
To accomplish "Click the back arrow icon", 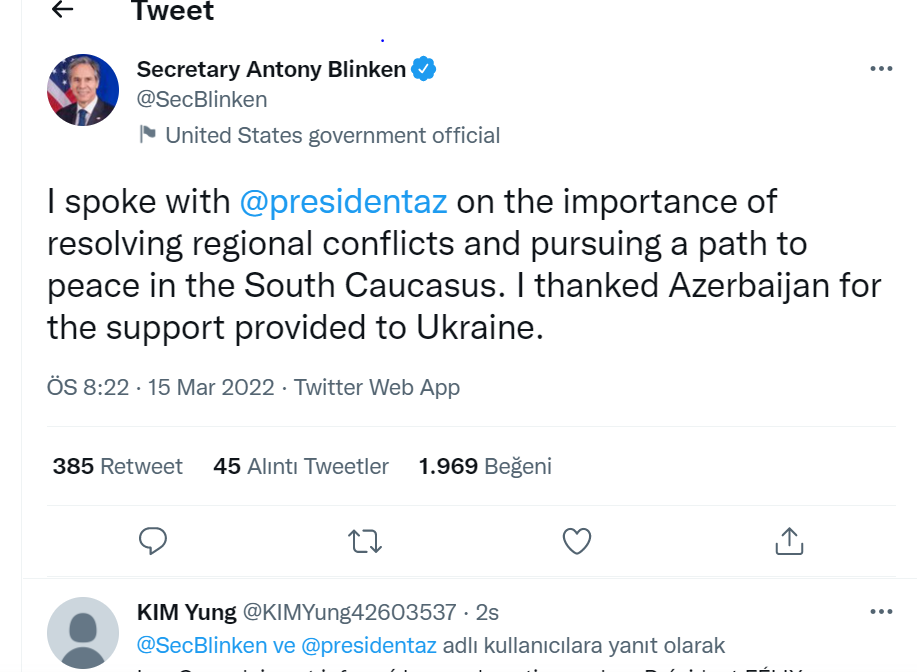I will [x=63, y=10].
